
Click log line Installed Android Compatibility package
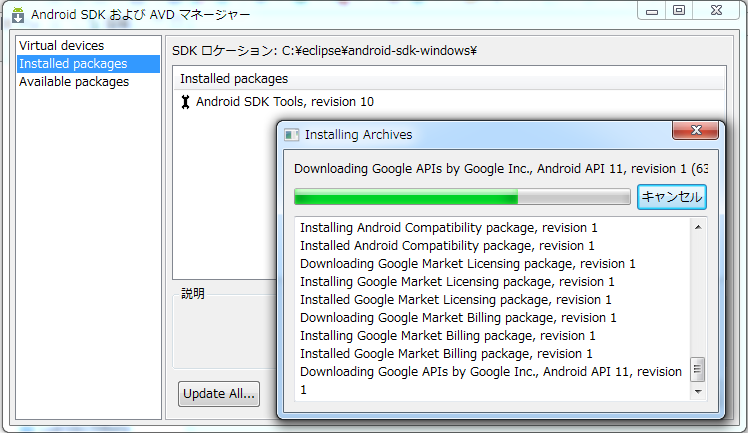[447, 246]
